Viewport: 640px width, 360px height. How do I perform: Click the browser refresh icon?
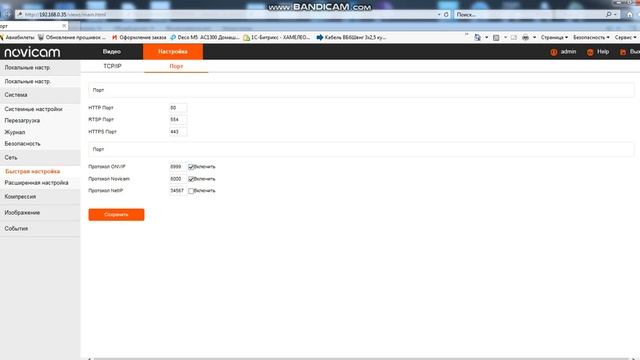tap(446, 14)
